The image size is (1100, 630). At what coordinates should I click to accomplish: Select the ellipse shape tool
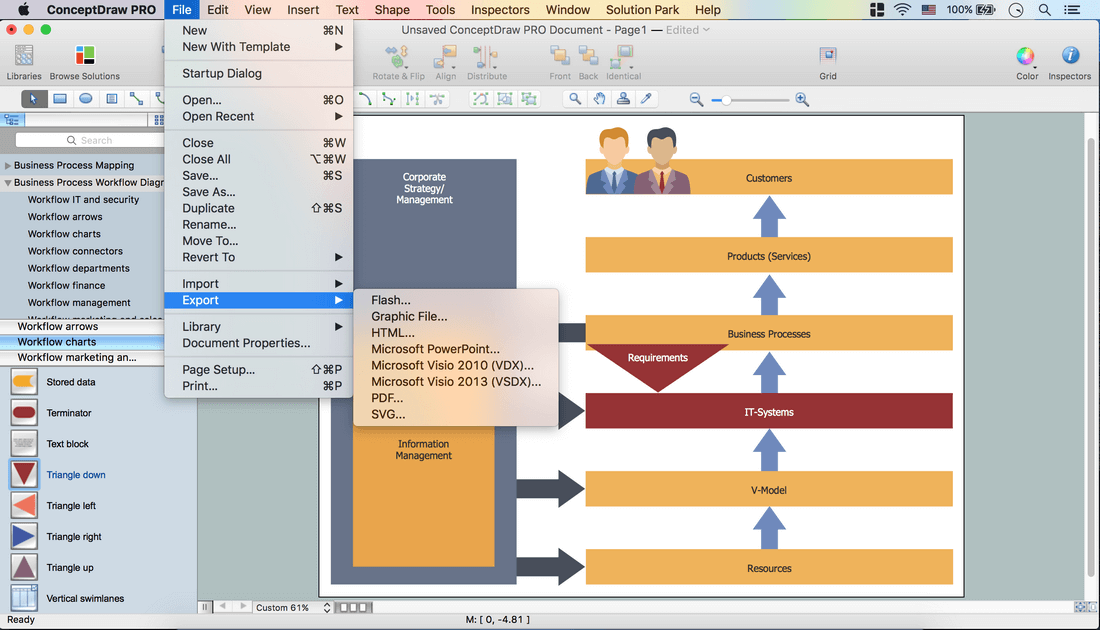(86, 99)
